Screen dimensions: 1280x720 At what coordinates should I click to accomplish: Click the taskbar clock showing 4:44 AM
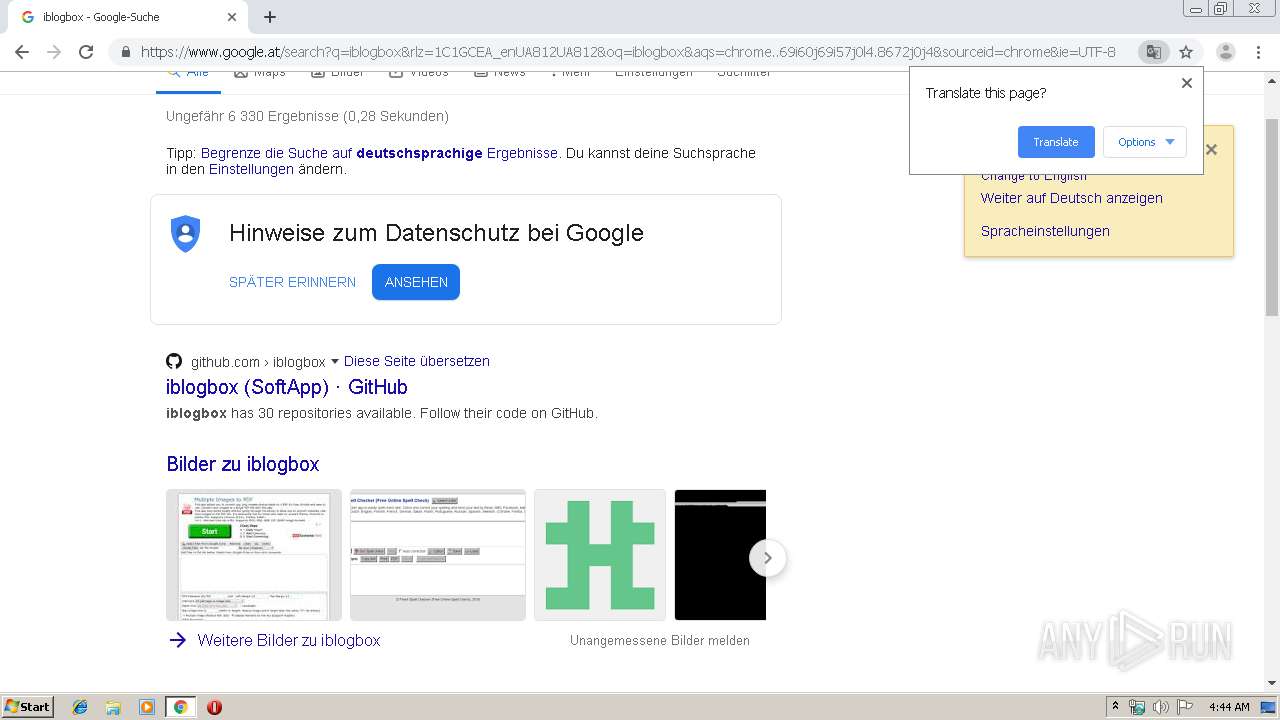click(1229, 707)
